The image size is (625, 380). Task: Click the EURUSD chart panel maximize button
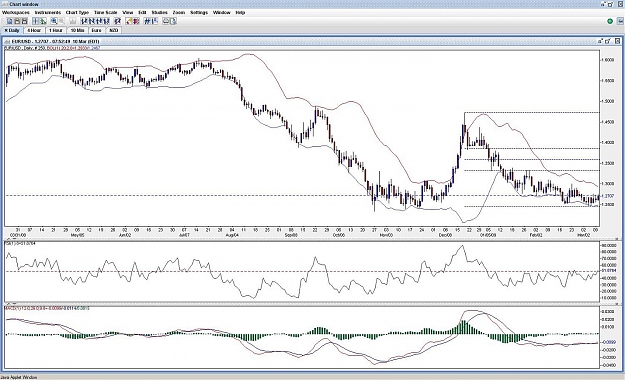pyautogui.click(x=608, y=41)
